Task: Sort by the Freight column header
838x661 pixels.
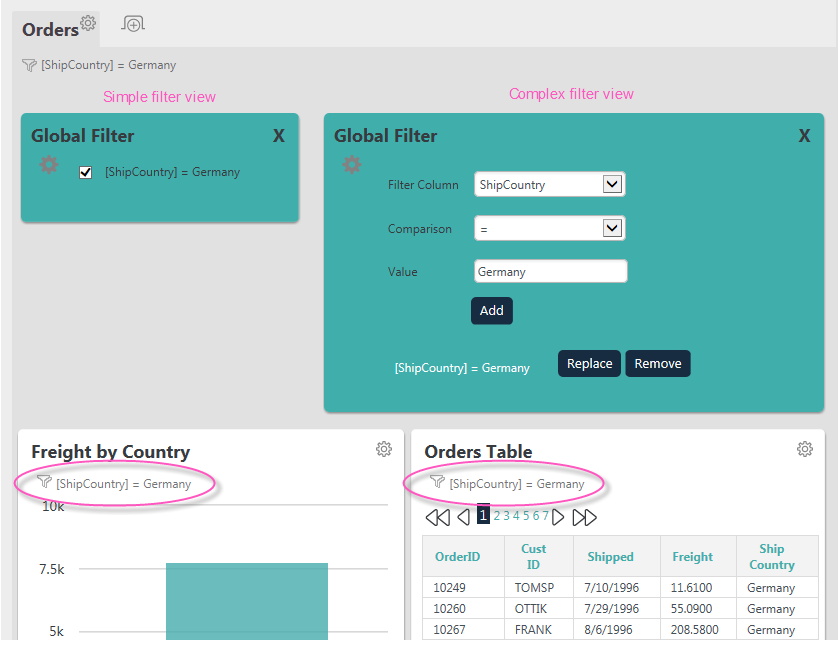Action: [x=693, y=557]
